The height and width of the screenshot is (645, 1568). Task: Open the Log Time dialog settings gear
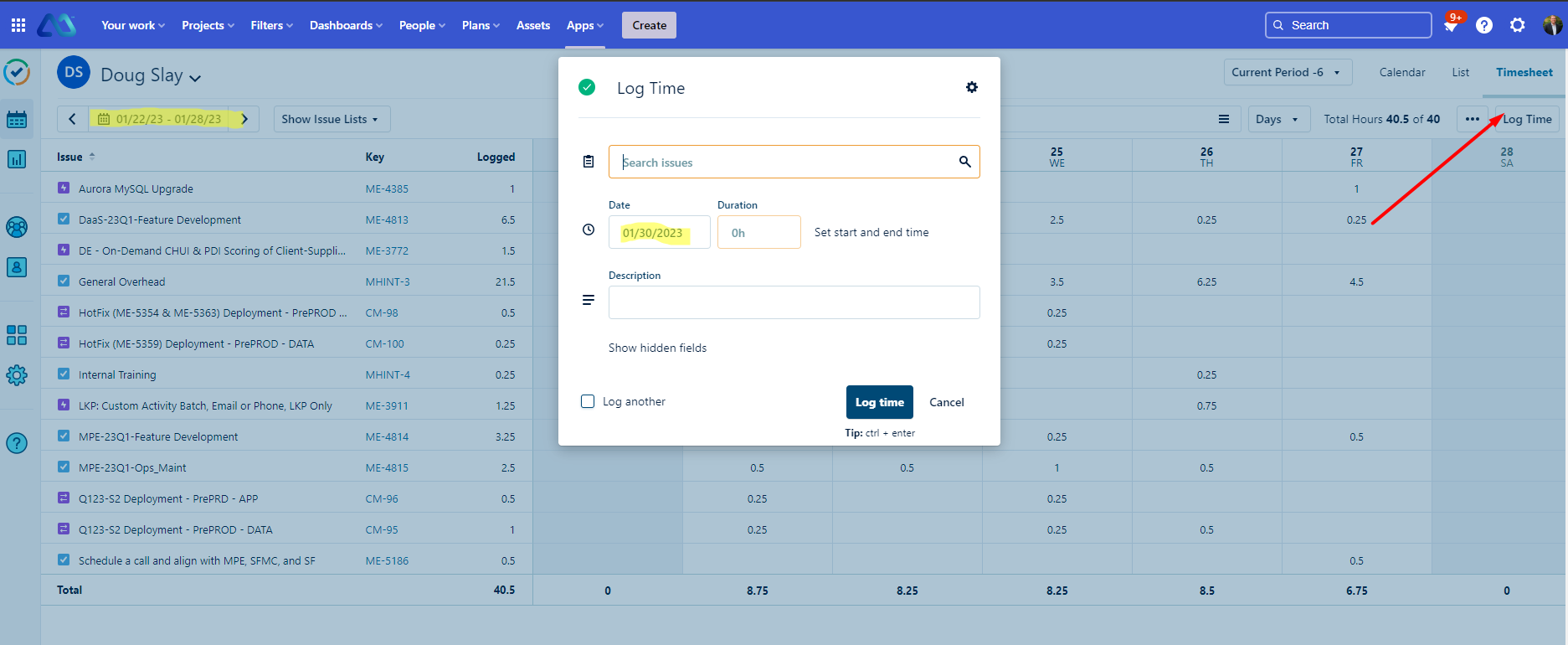pyautogui.click(x=971, y=87)
